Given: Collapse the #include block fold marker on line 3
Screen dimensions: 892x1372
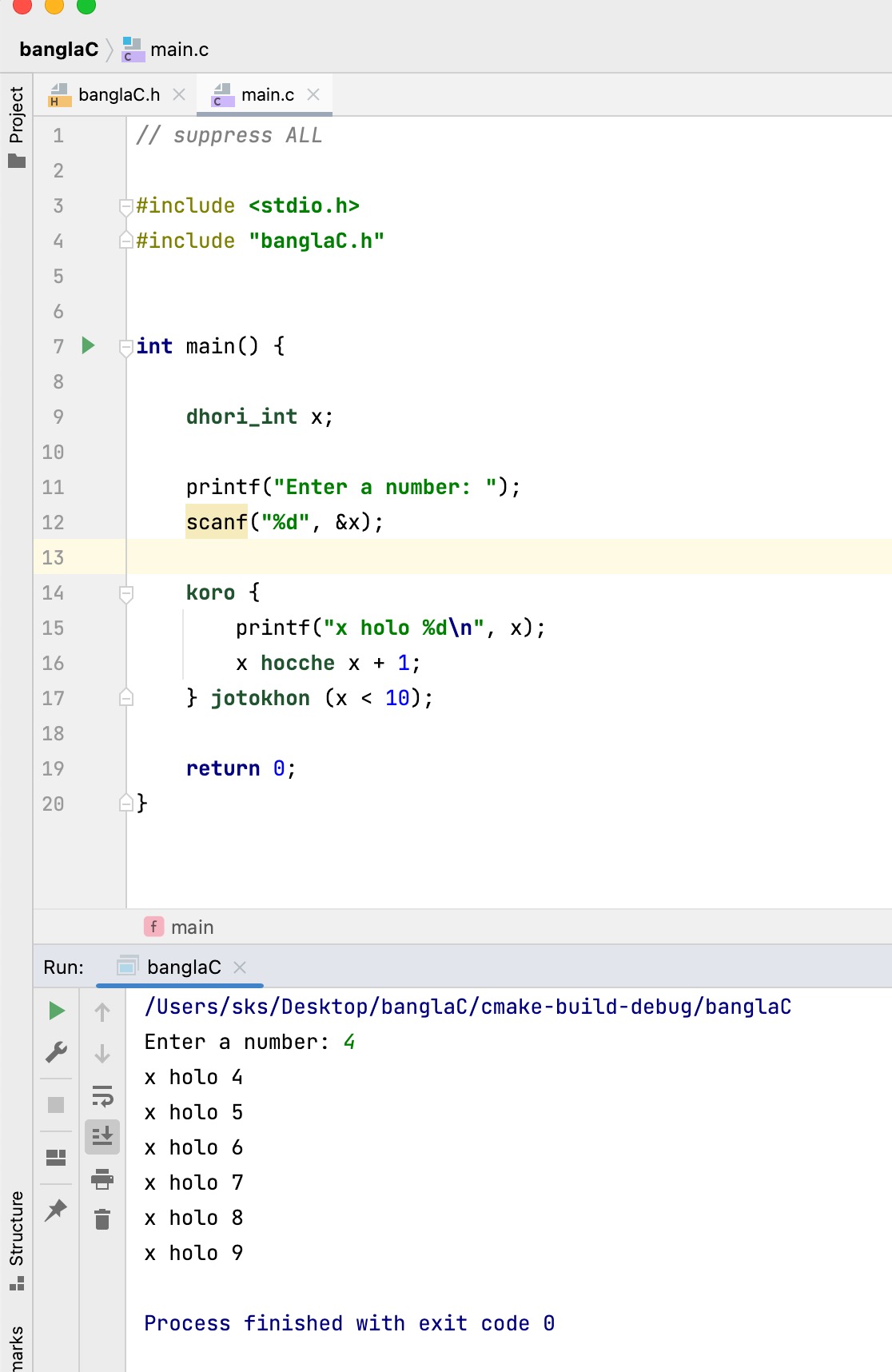Looking at the screenshot, I should tap(125, 206).
